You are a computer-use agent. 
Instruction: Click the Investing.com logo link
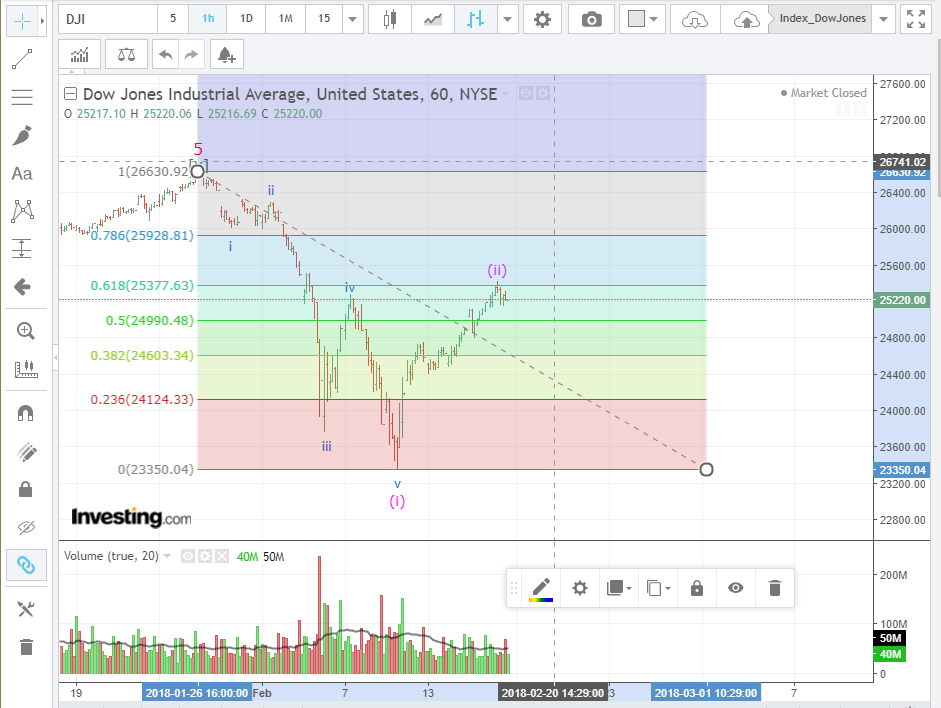point(131,517)
